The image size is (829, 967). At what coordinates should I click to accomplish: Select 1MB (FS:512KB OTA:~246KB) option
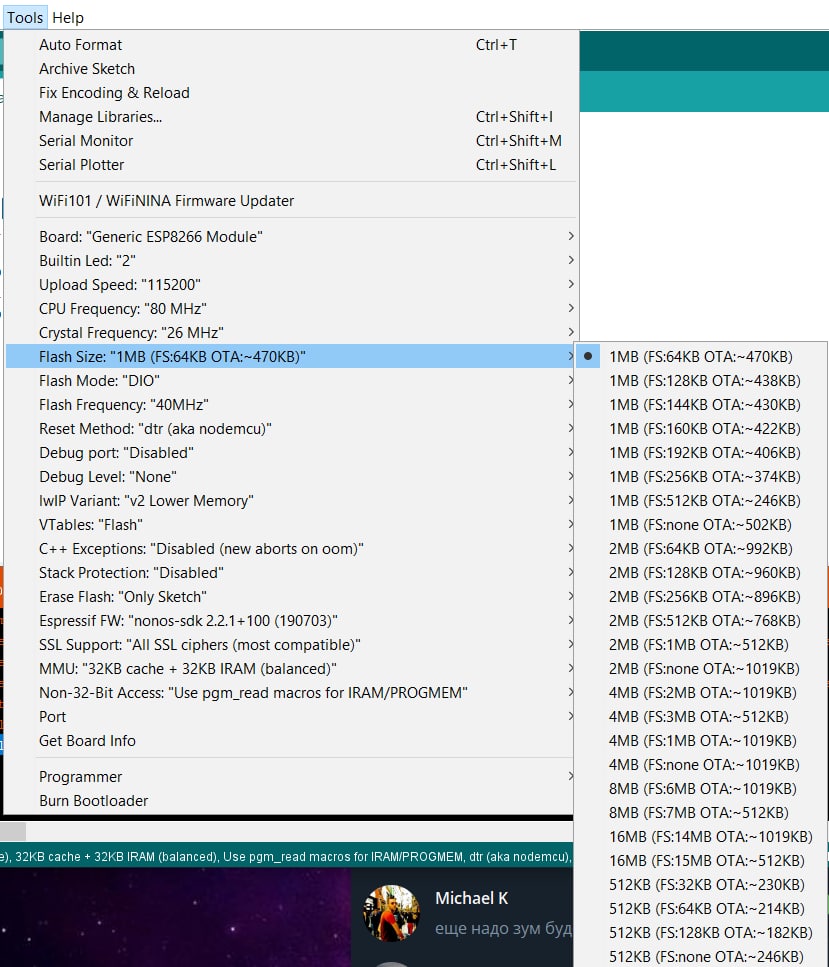[701, 501]
